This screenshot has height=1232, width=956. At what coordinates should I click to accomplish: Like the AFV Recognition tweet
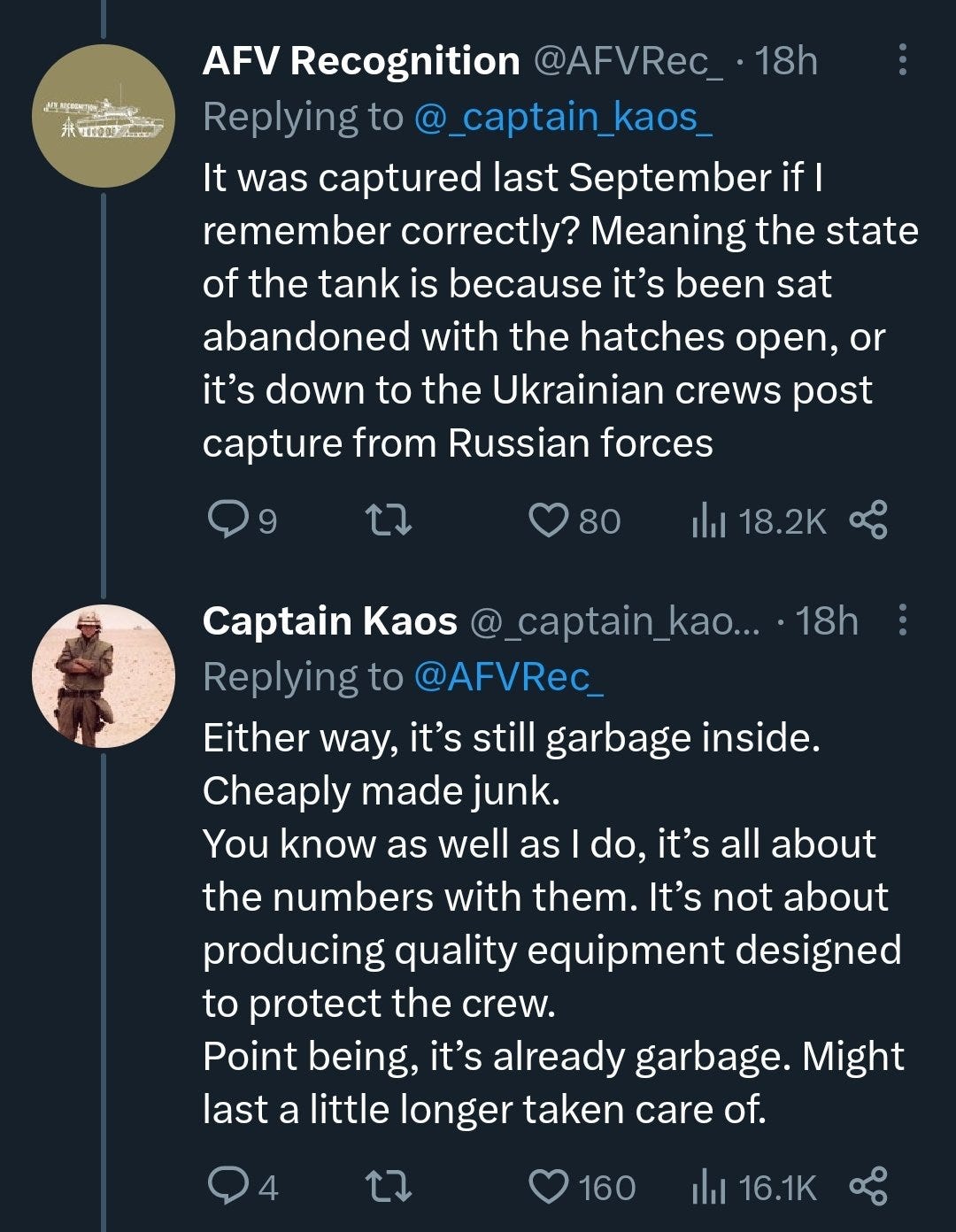click(x=548, y=520)
